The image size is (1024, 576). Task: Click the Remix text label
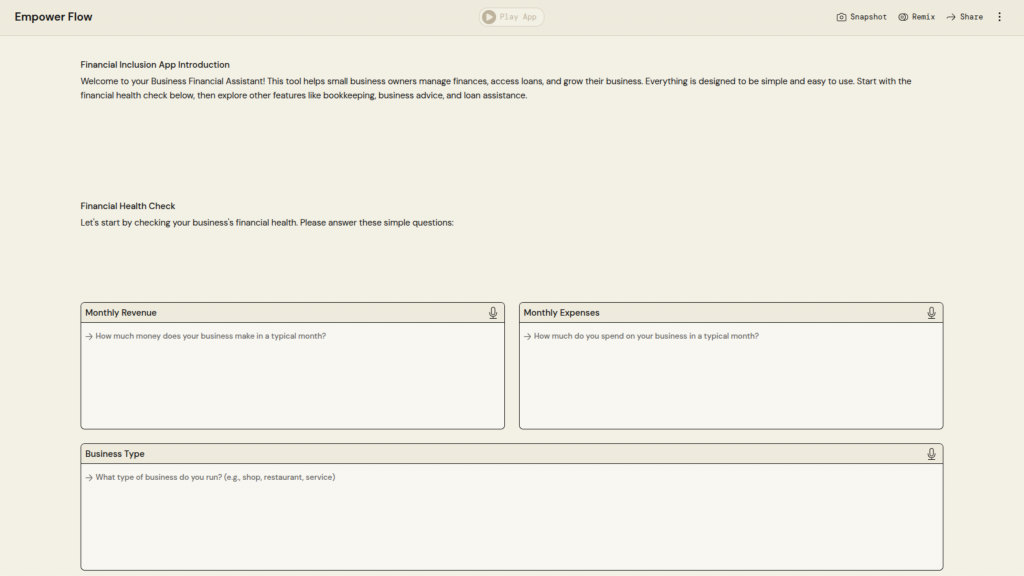tap(923, 17)
